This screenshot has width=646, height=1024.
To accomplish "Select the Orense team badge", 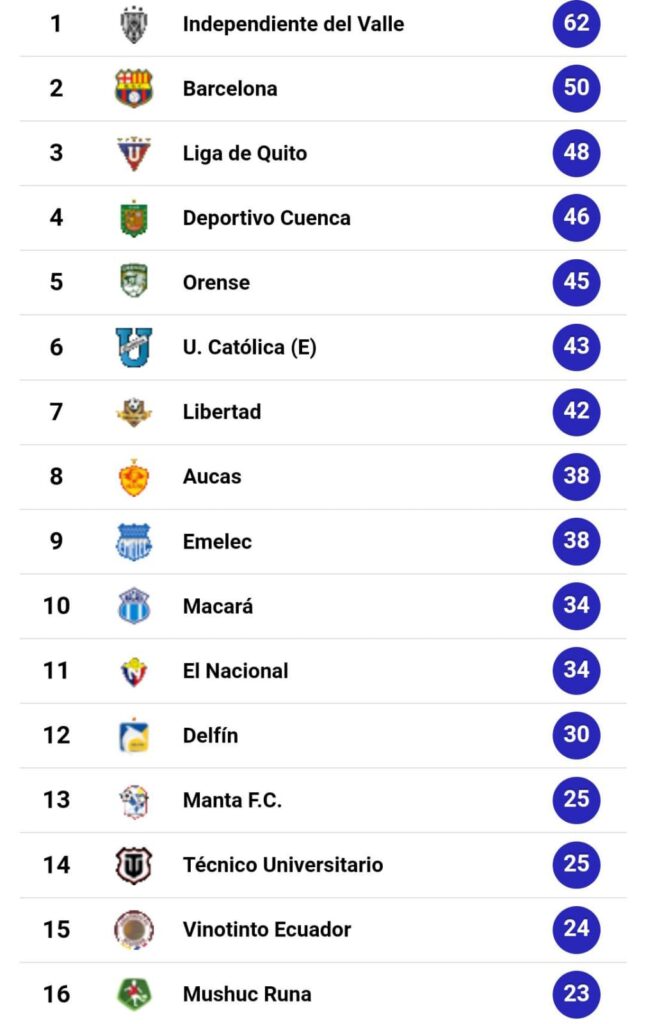I will tap(134, 281).
